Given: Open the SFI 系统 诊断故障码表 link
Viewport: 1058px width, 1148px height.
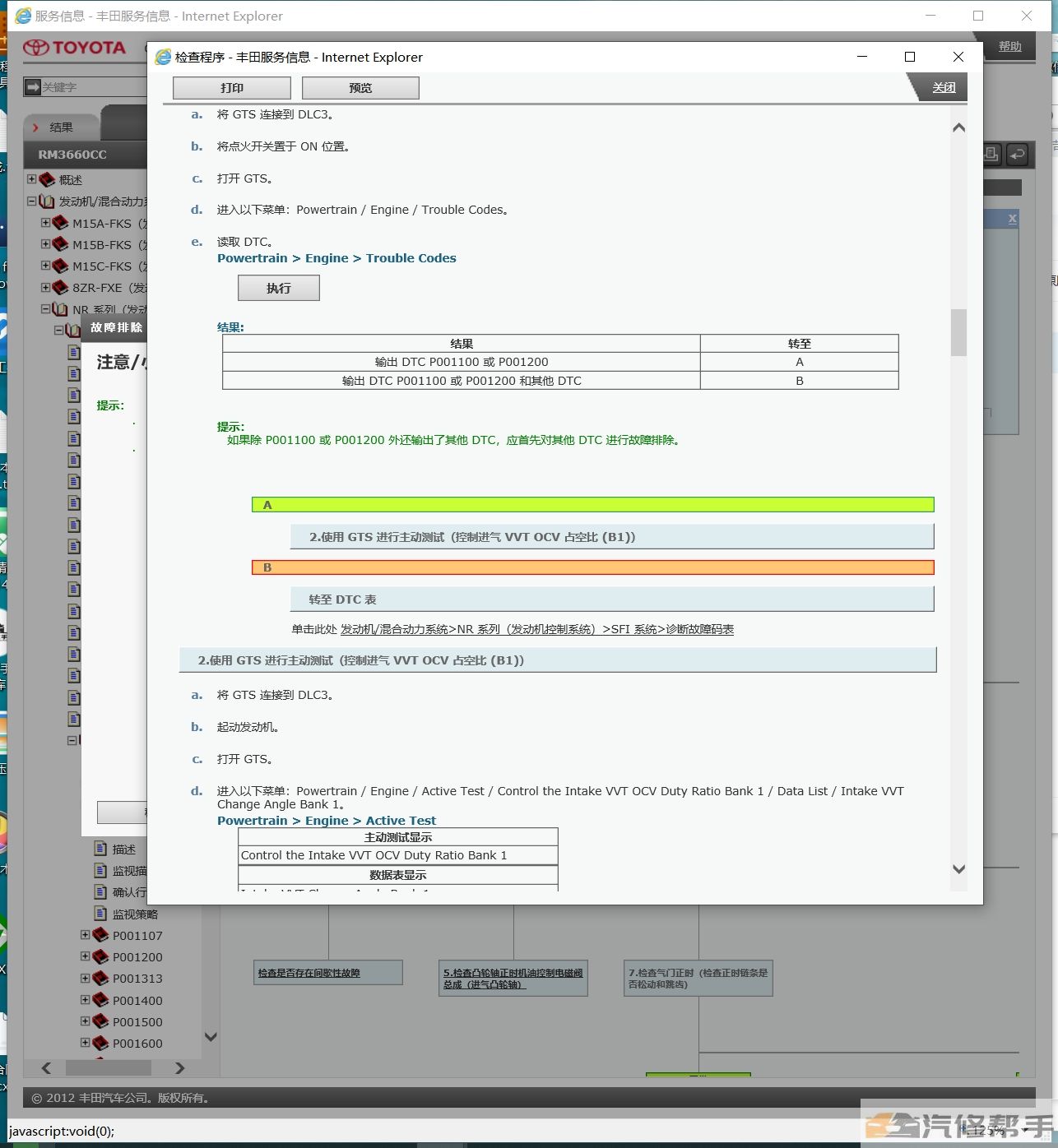Looking at the screenshot, I should pyautogui.click(x=537, y=629).
